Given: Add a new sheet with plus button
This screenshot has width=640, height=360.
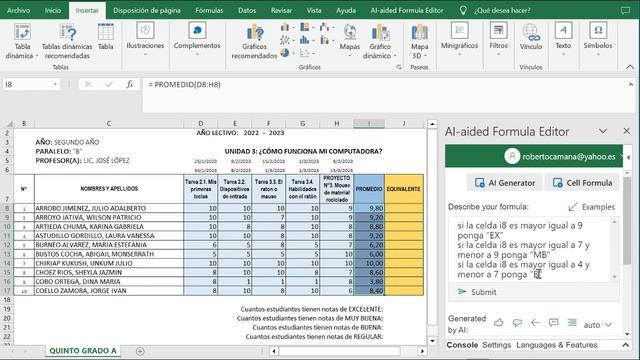Looking at the screenshot, I should (140, 351).
